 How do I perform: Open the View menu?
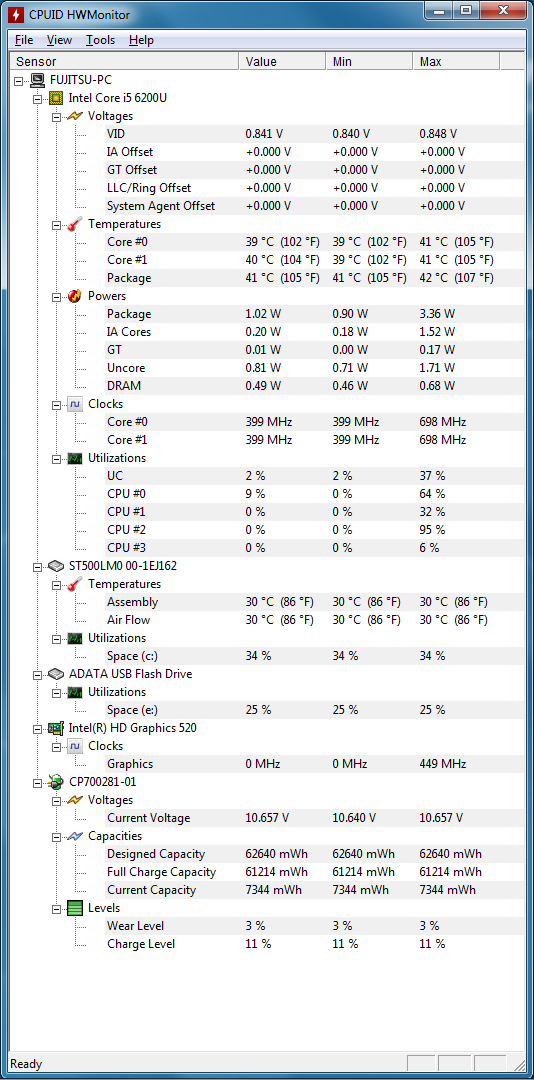[x=59, y=40]
